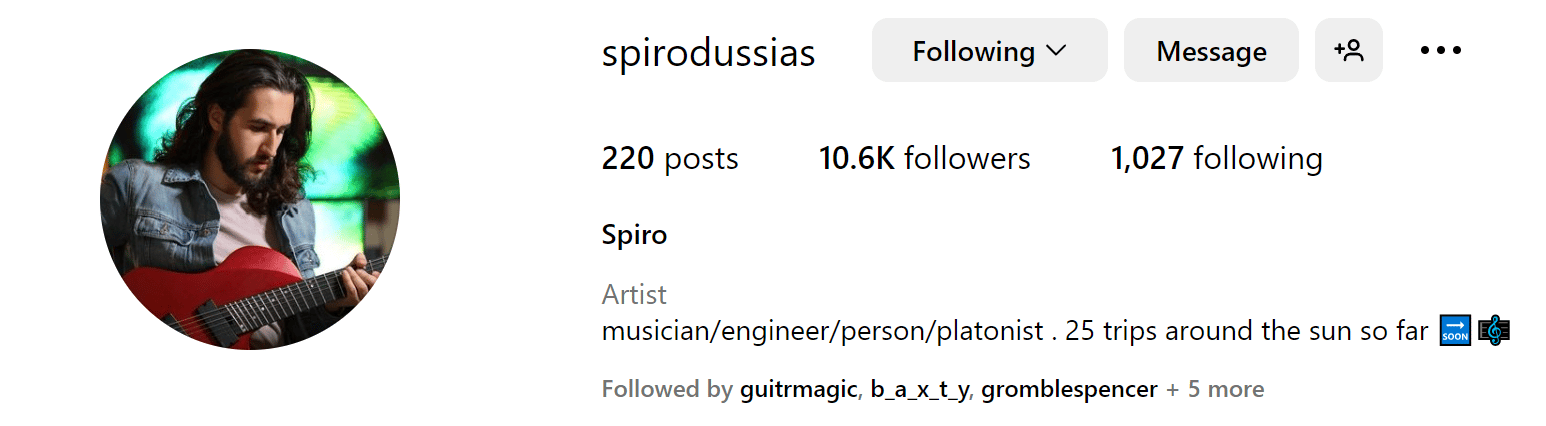Open spirodussias profile picture
Image resolution: width=1546 pixels, height=426 pixels.
[250, 199]
